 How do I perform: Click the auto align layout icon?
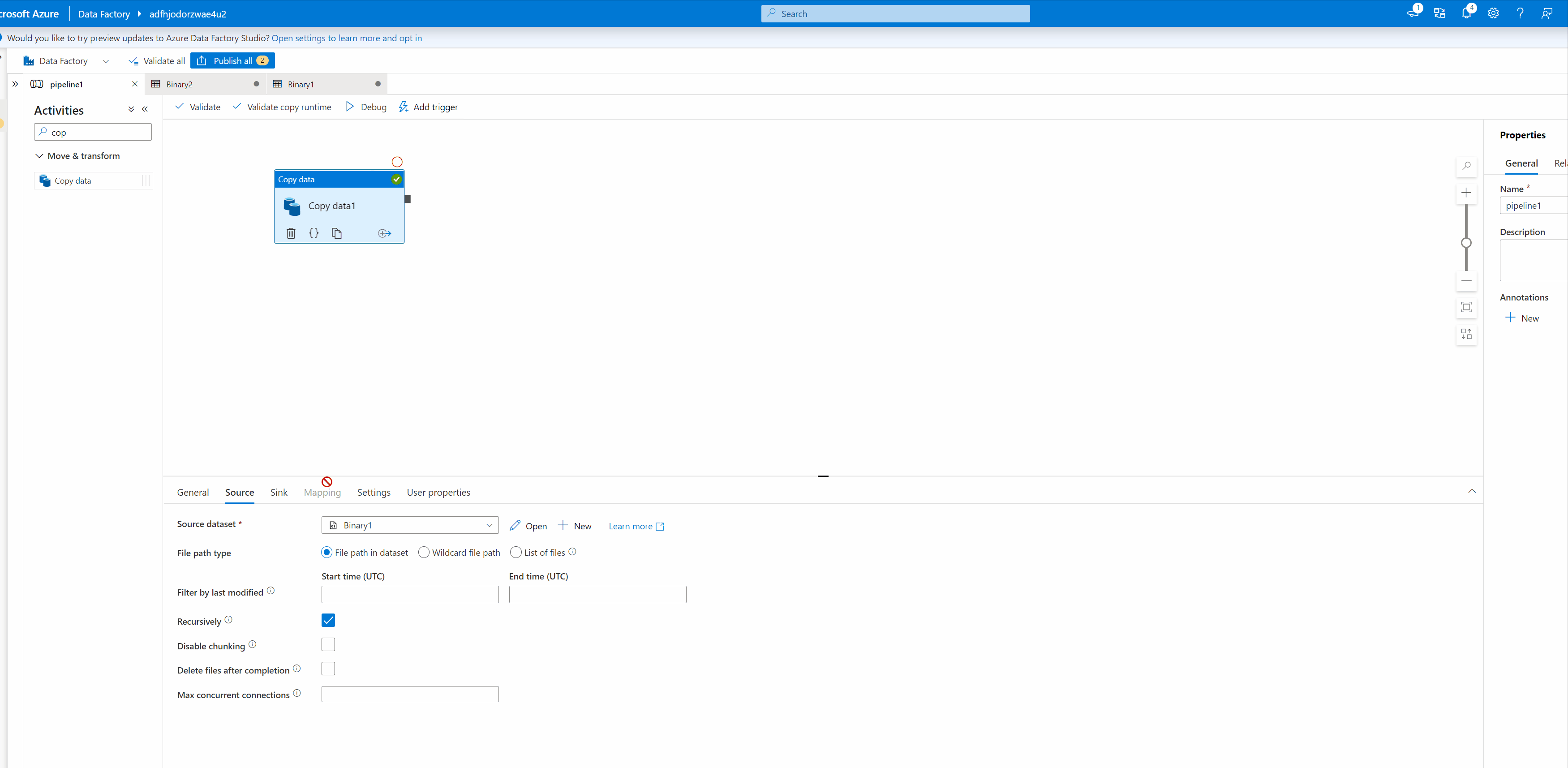[1466, 334]
